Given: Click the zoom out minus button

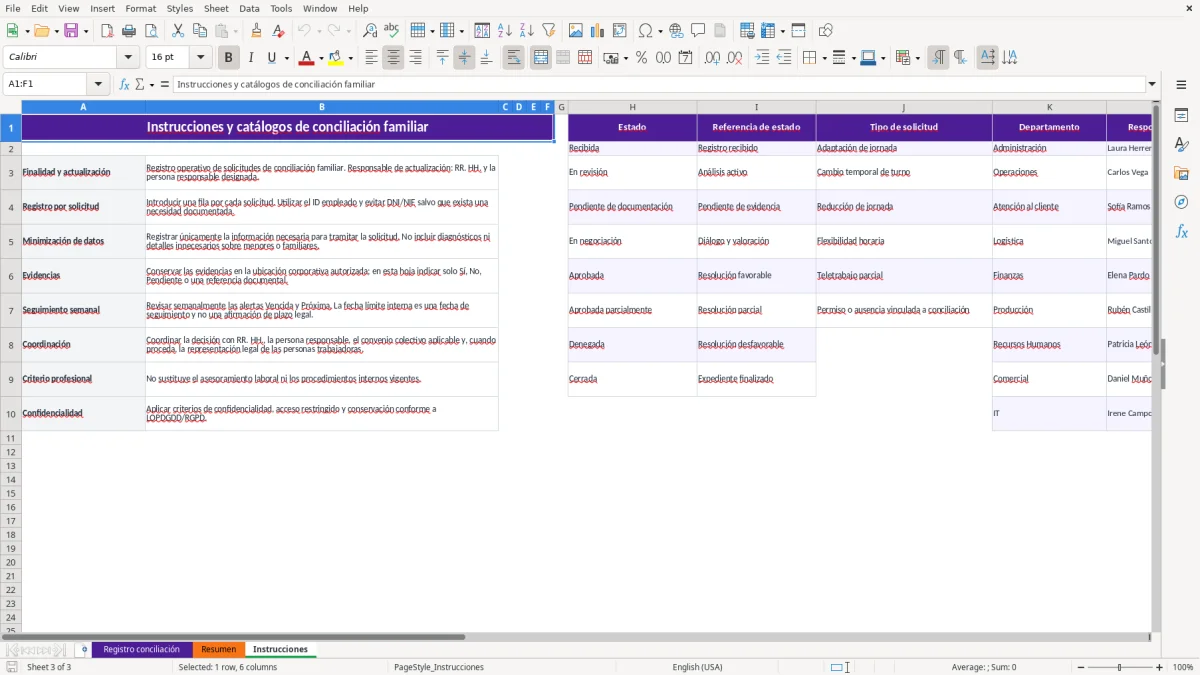Looking at the screenshot, I should pyautogui.click(x=1080, y=667).
